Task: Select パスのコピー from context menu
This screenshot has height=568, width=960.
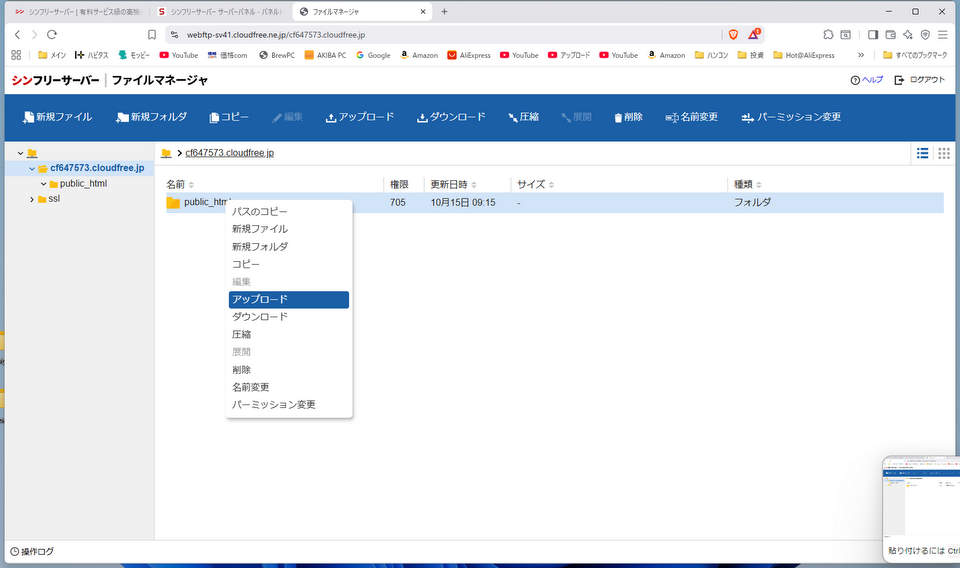Action: coord(259,212)
